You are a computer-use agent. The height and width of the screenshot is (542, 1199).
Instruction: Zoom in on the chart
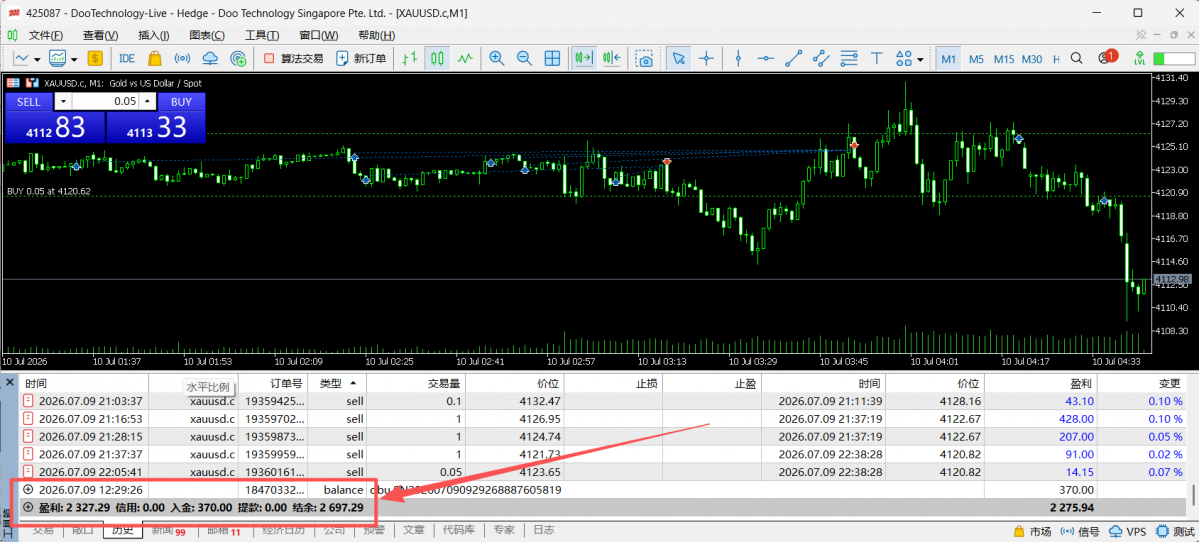(x=496, y=58)
